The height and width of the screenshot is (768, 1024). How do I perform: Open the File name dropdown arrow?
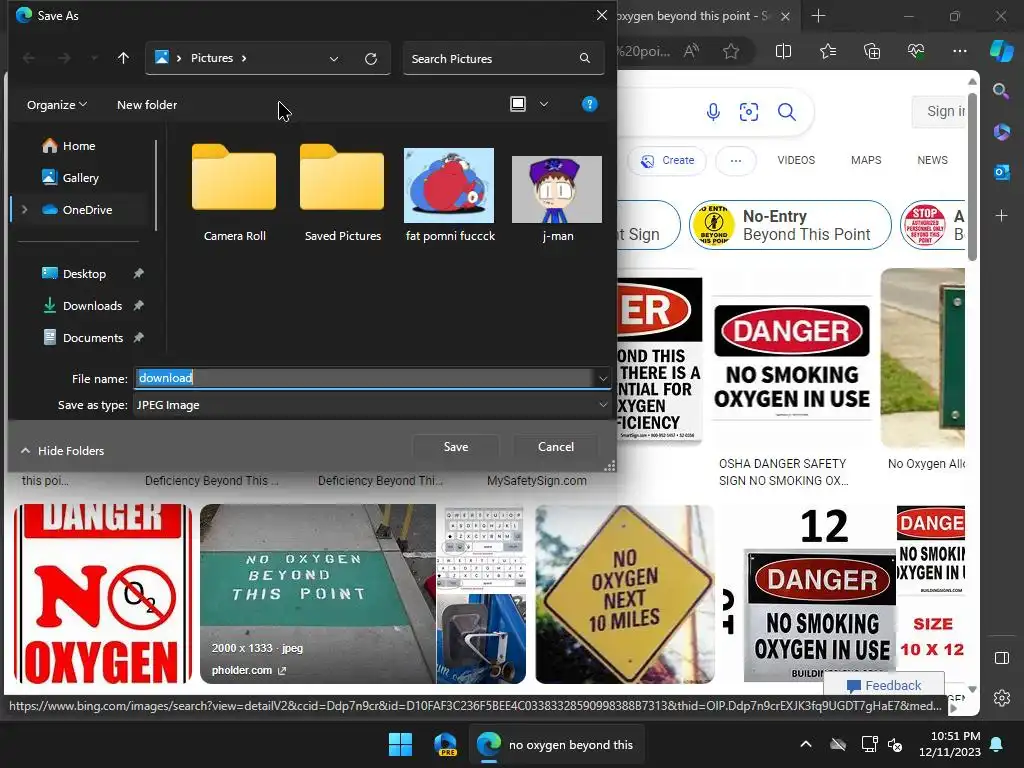click(602, 378)
